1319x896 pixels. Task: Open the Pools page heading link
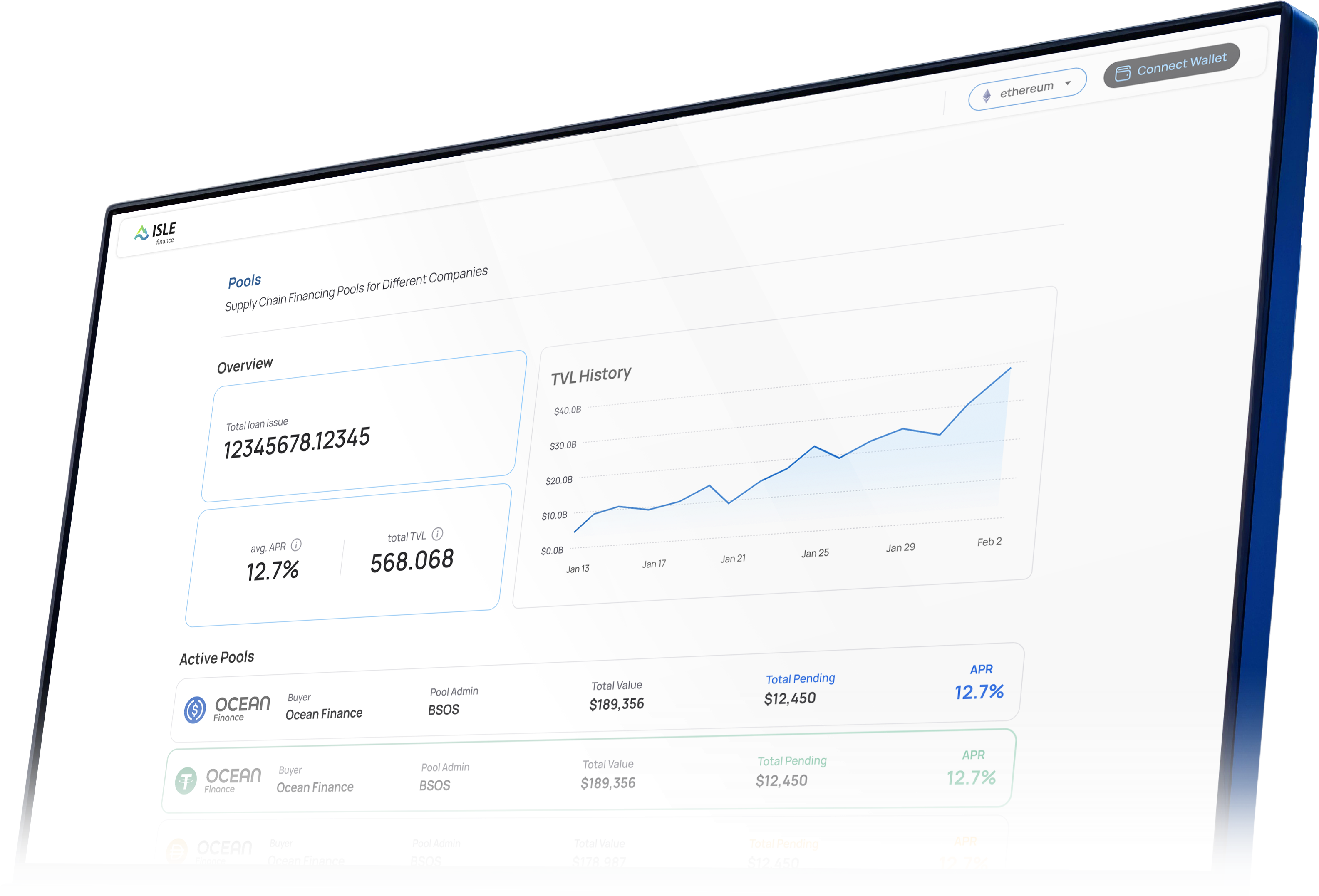(245, 282)
